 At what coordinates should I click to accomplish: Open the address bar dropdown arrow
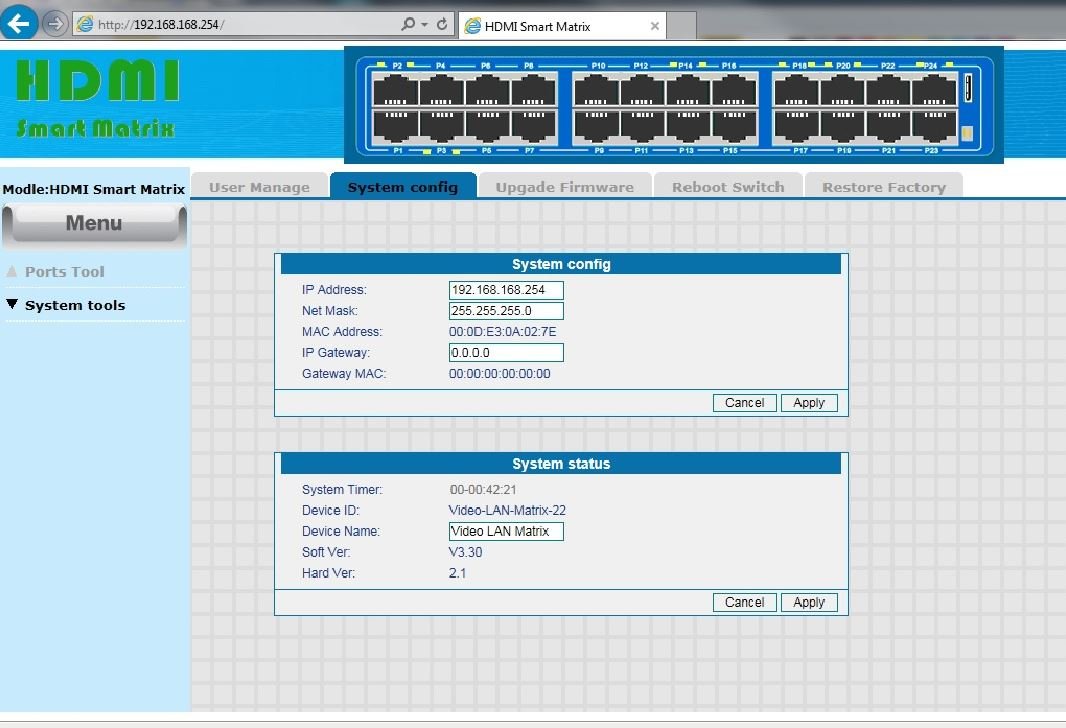[x=425, y=24]
